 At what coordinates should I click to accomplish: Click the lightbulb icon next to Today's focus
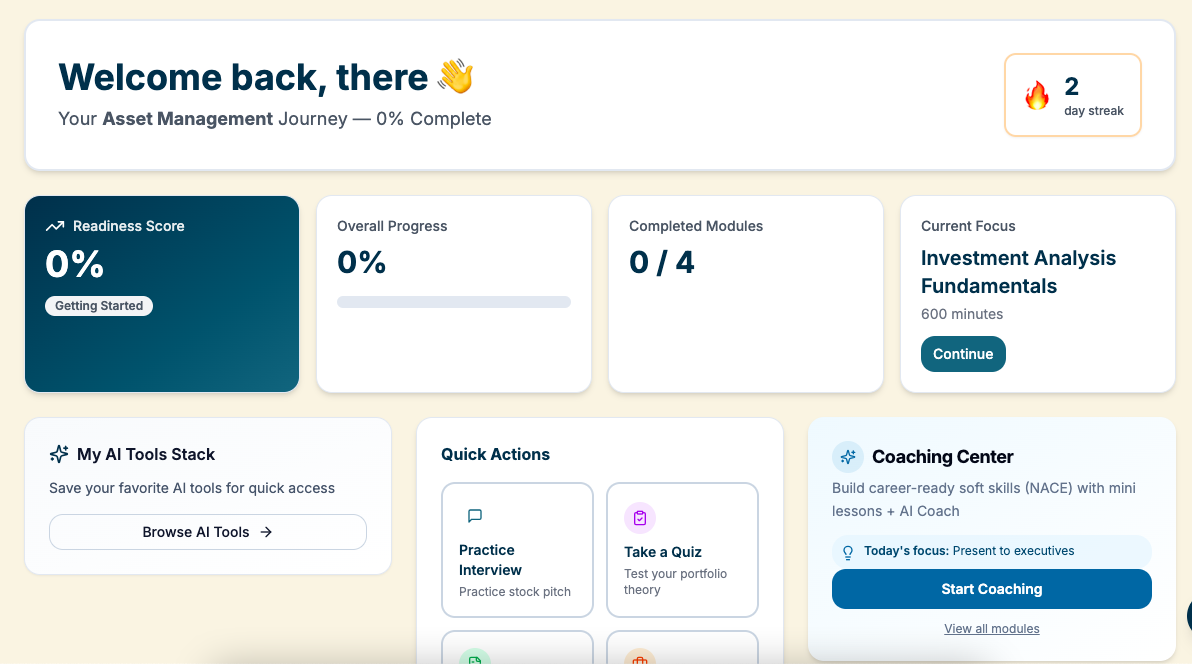[x=848, y=552]
